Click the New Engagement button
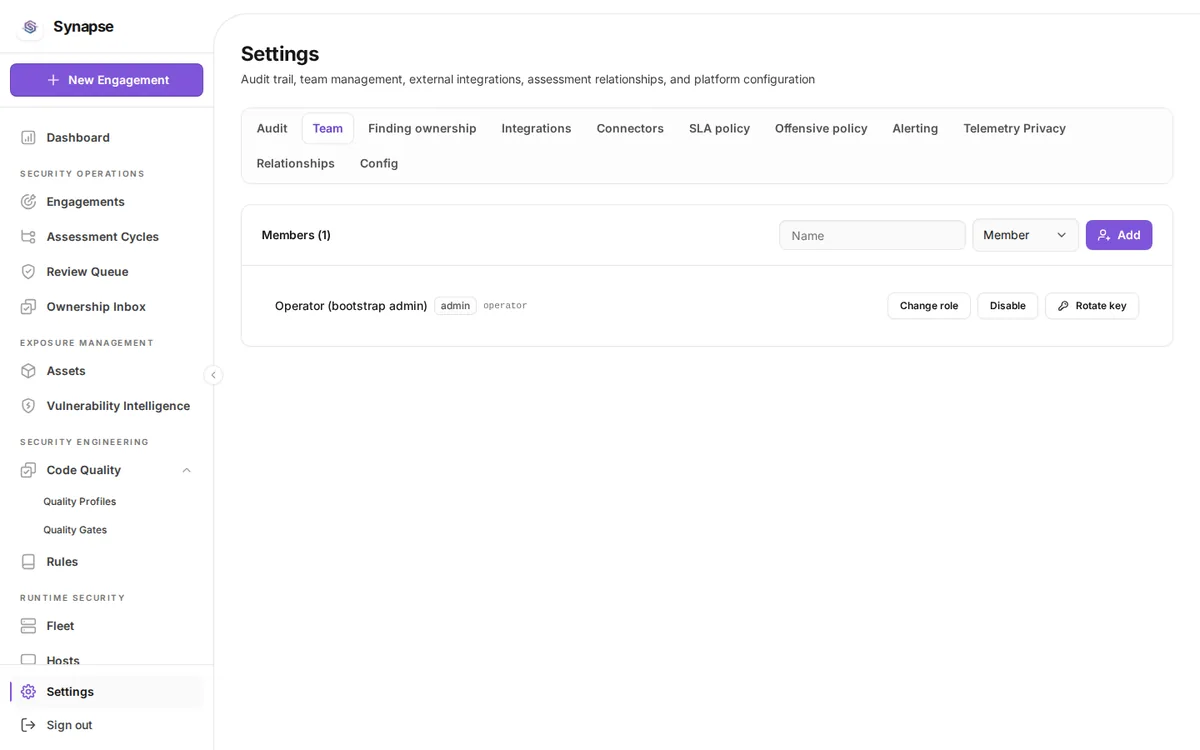 coord(106,80)
